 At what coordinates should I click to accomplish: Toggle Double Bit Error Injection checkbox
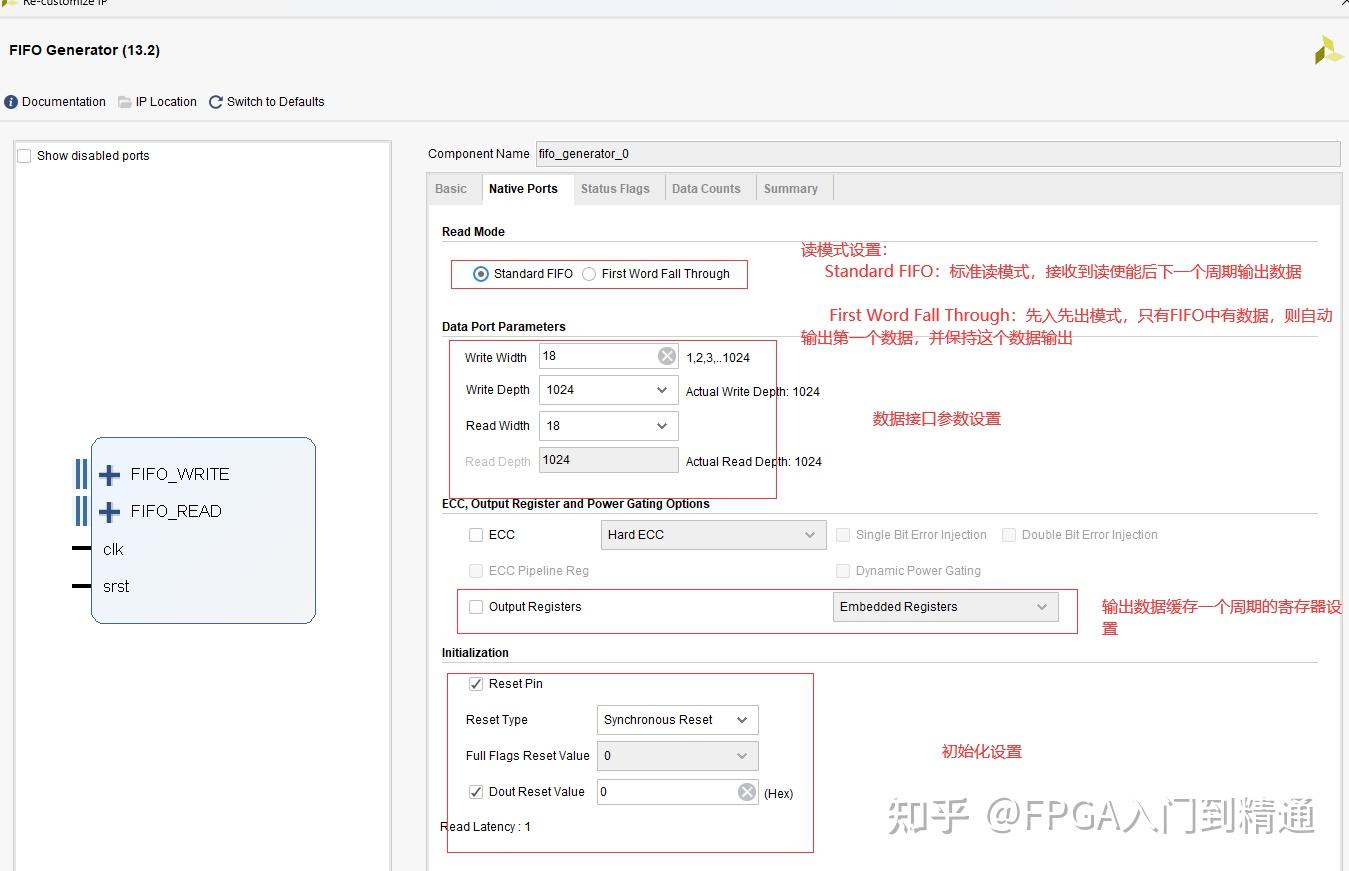[x=1009, y=535]
